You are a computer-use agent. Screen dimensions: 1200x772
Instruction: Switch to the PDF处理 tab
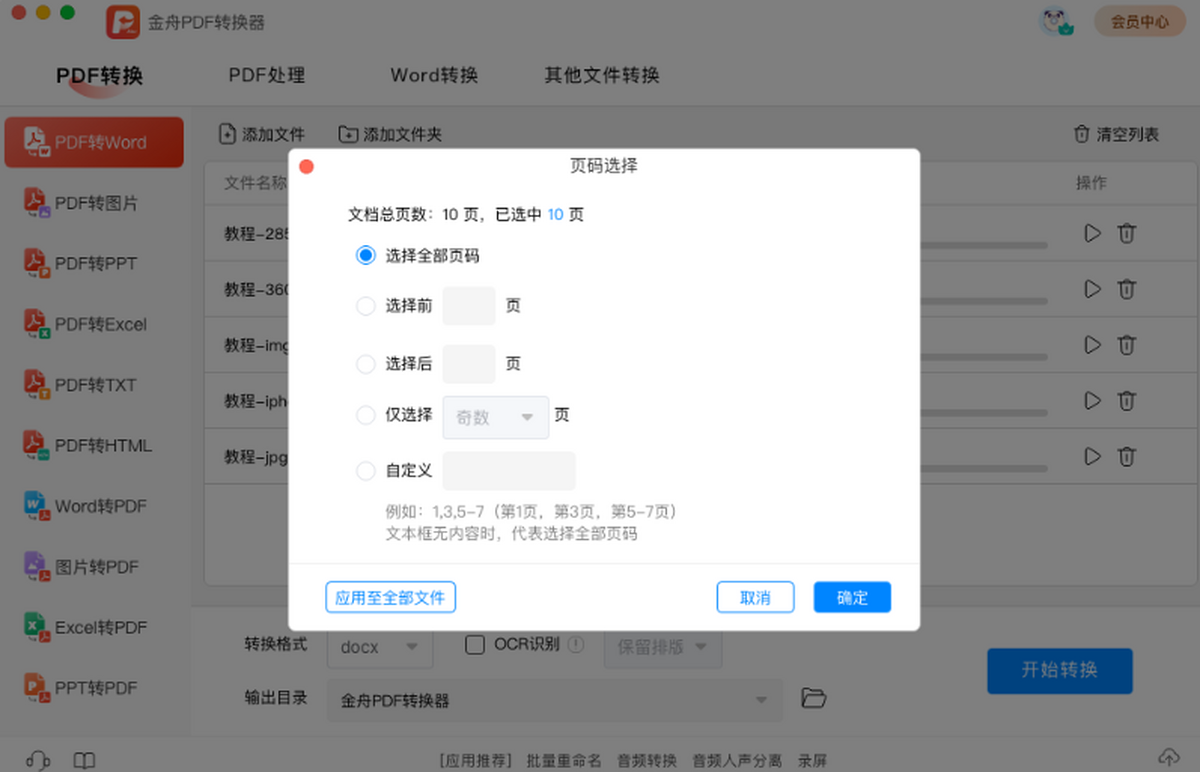[266, 76]
